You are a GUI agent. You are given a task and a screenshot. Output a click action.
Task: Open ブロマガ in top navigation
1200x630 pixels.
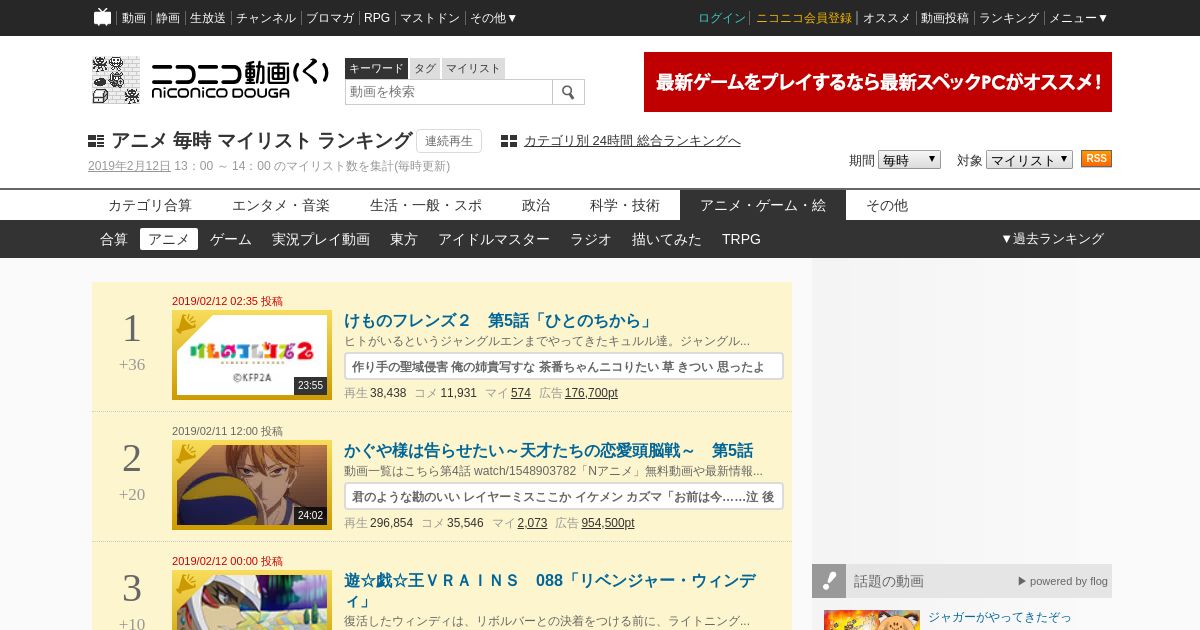pyautogui.click(x=330, y=18)
